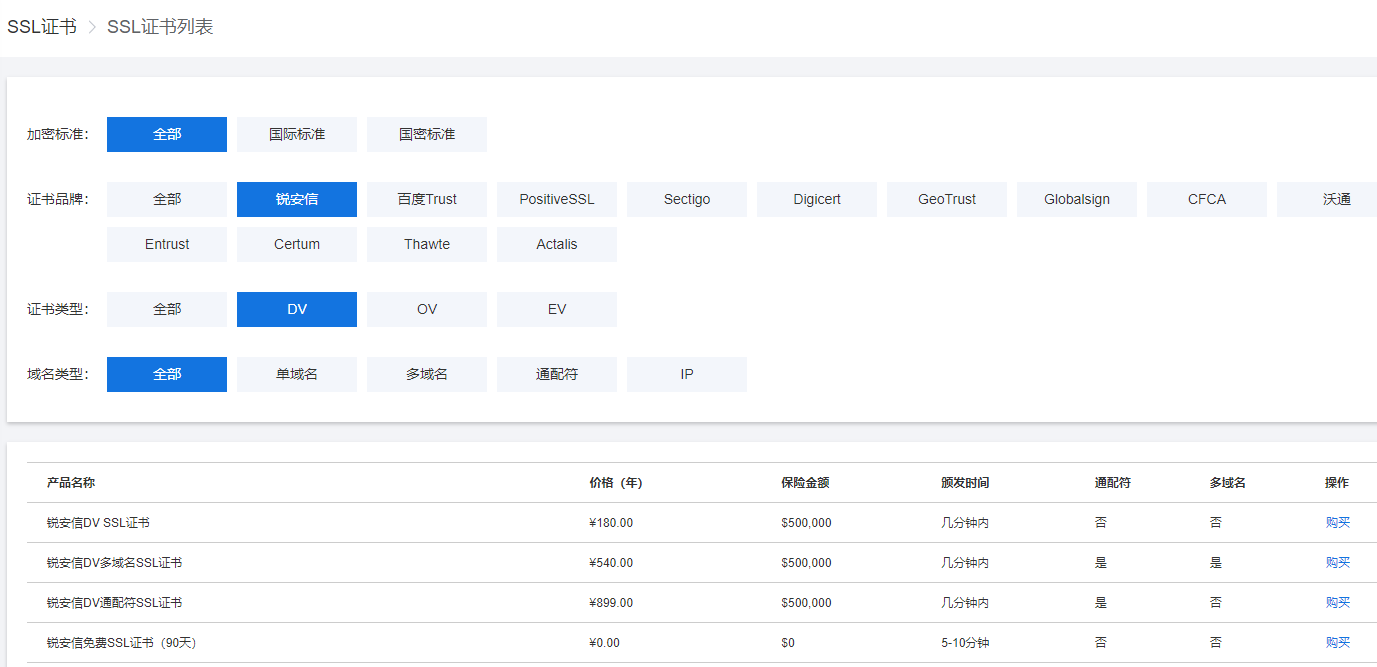
Task: Click the 域名类型 filter label
Action: [57, 374]
